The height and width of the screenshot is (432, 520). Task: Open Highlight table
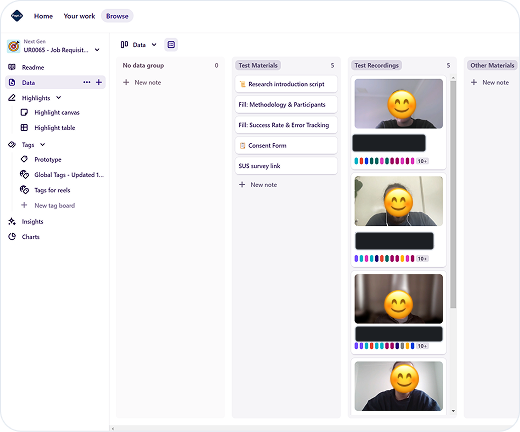point(55,128)
